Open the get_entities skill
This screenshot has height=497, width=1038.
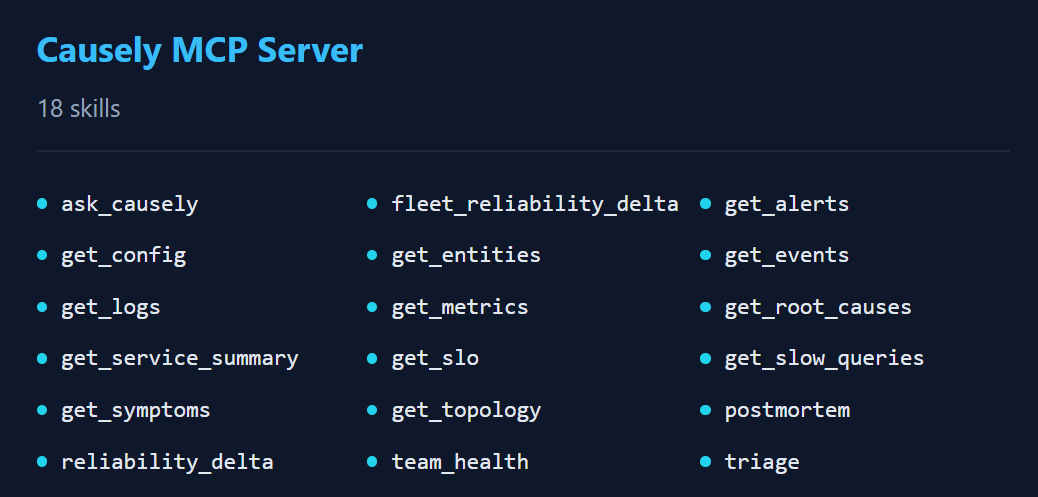tap(466, 255)
